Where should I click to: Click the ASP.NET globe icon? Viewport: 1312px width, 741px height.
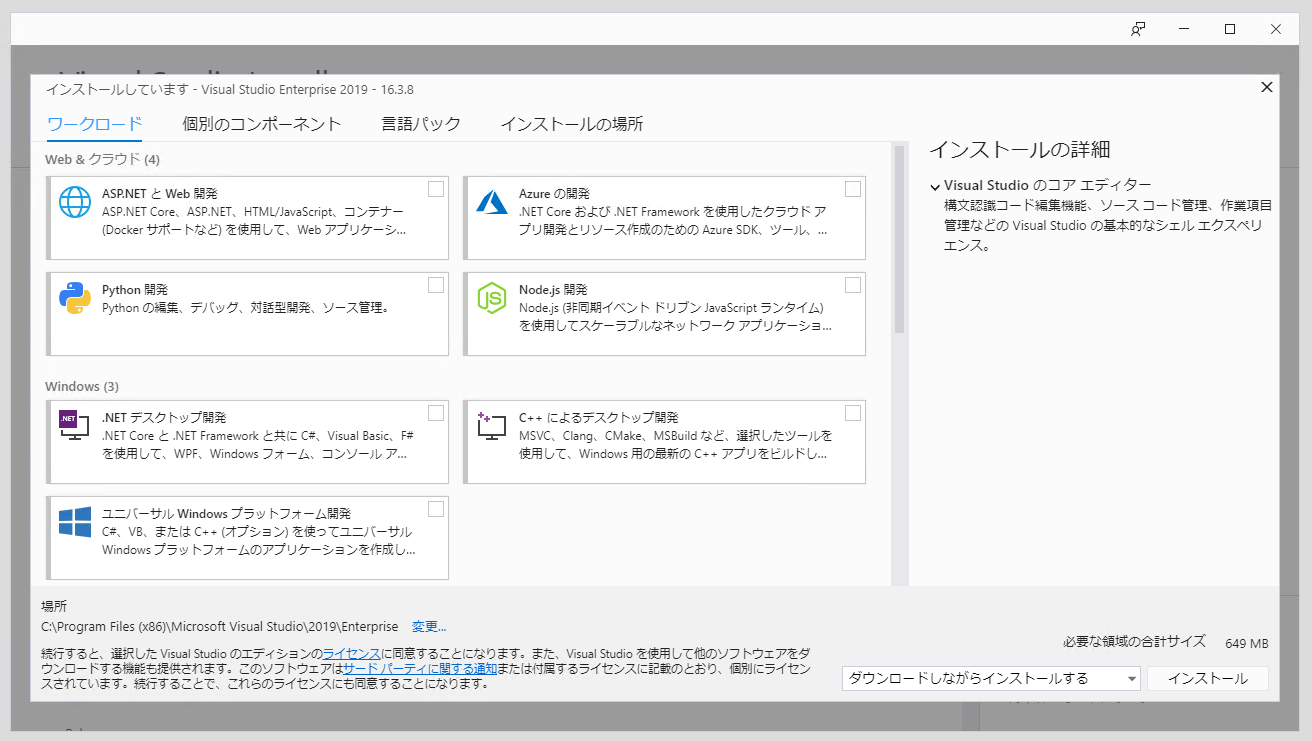click(x=75, y=202)
